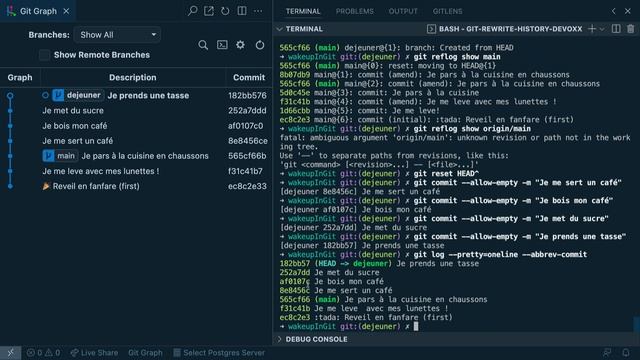This screenshot has width=640, height=360.
Task: Click the terminal vertical scrollbar
Action: (636, 324)
